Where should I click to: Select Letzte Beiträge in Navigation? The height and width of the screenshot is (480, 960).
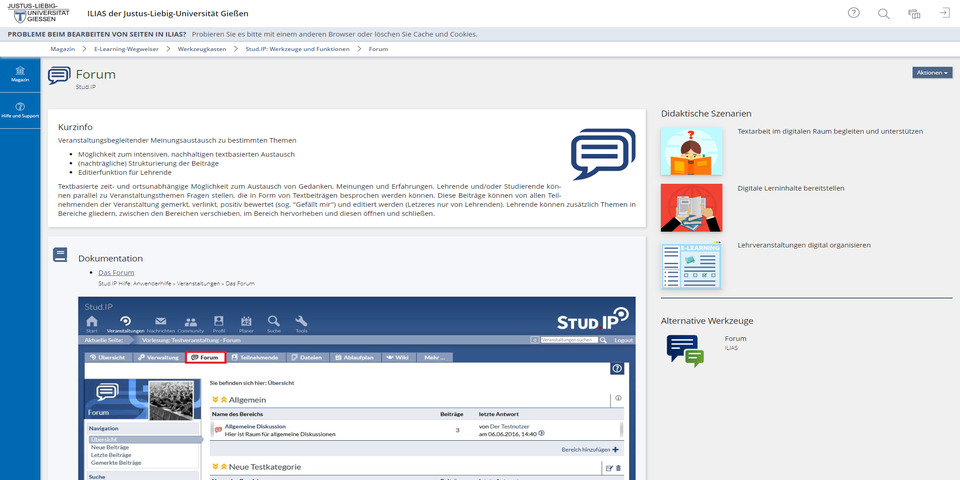click(x=111, y=455)
